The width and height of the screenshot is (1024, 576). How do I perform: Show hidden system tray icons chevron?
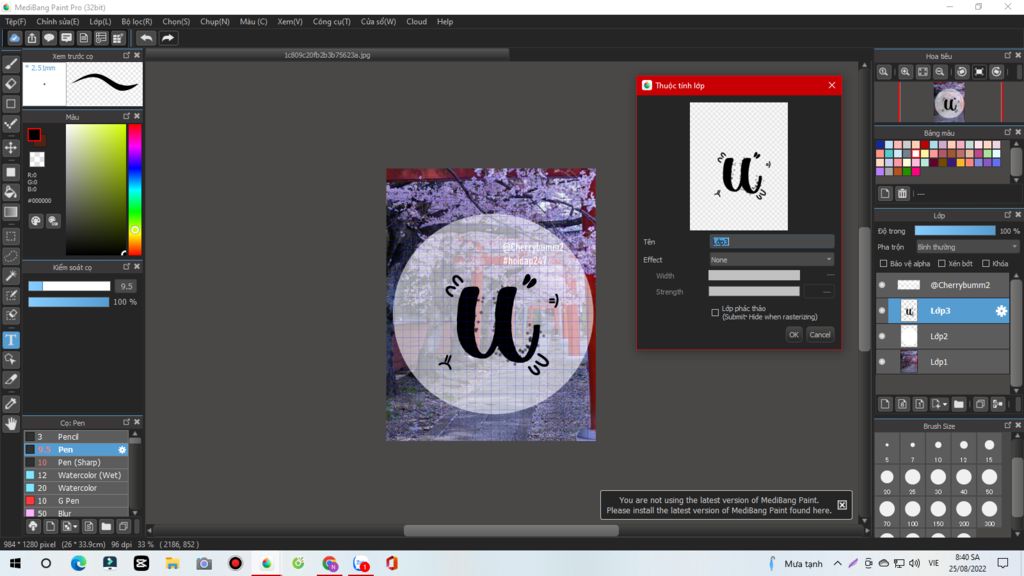tap(838, 563)
